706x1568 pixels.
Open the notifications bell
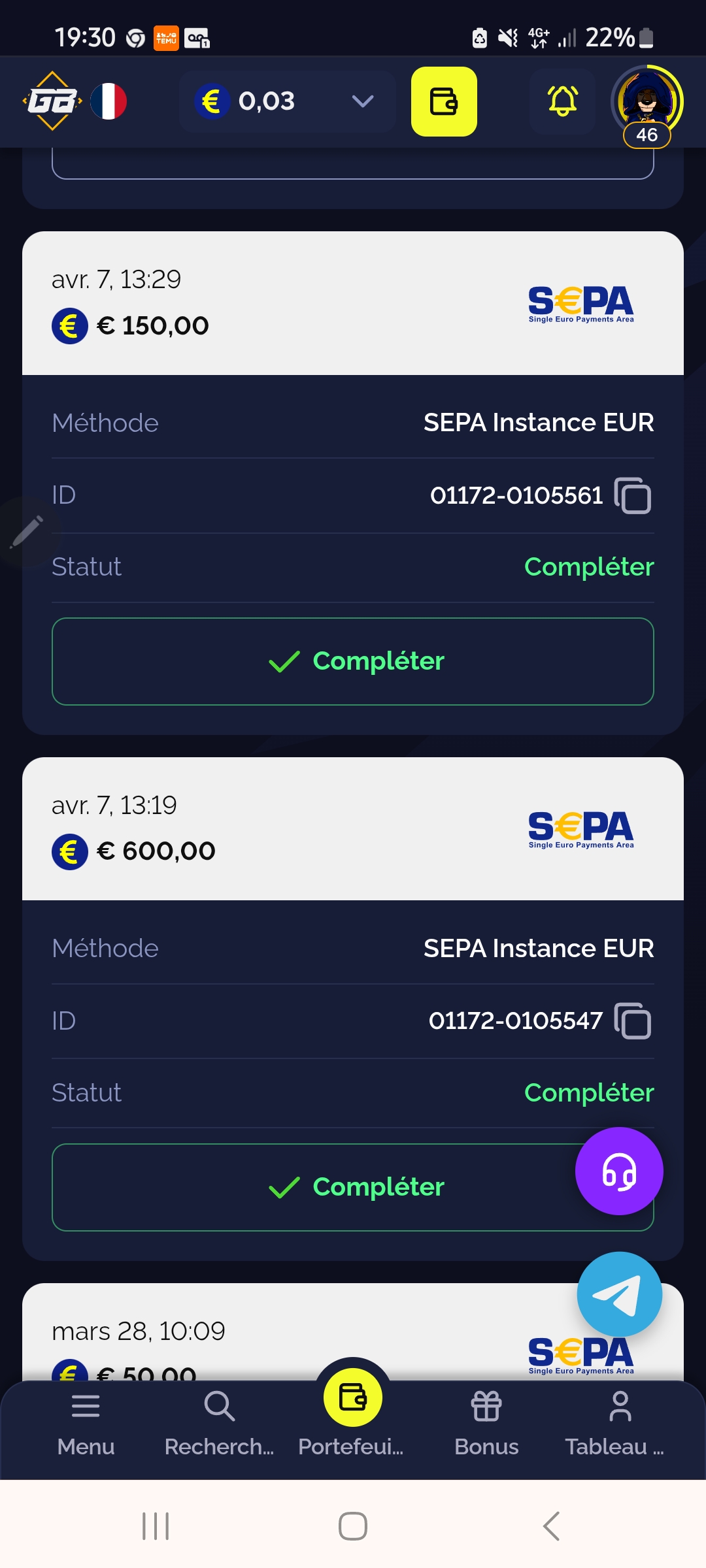[562, 102]
